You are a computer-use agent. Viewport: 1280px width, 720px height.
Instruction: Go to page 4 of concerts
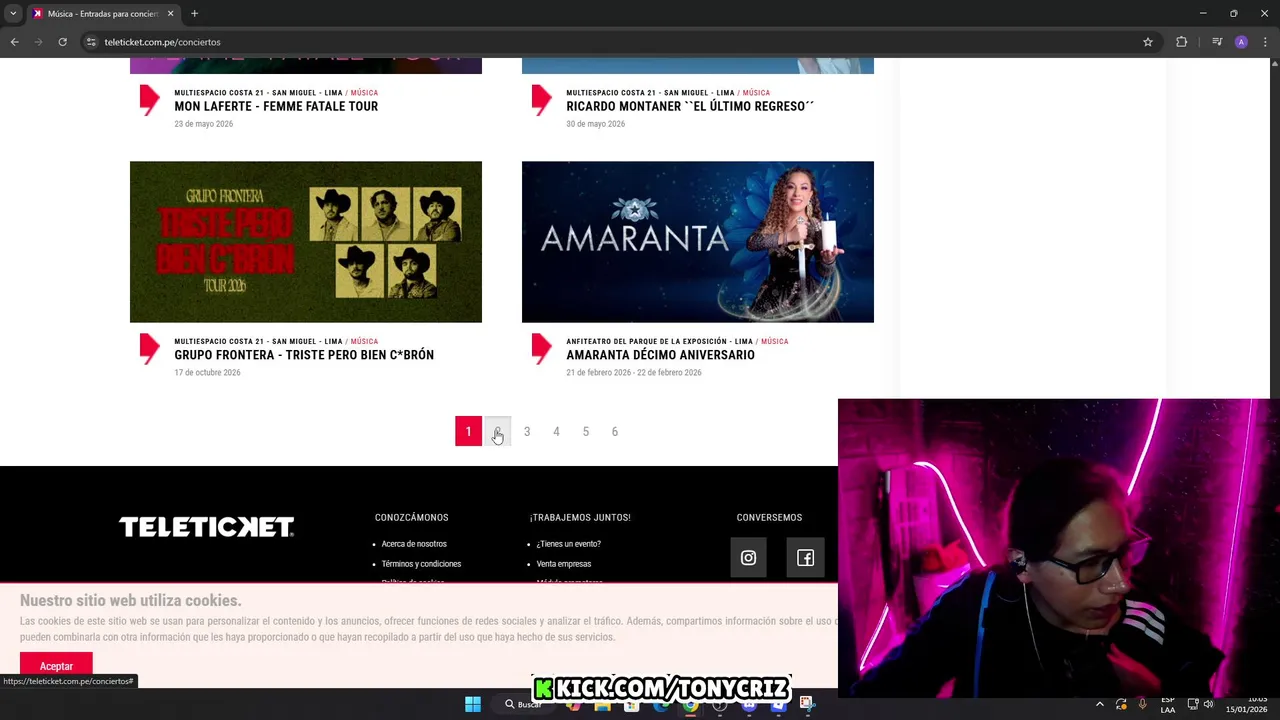[x=556, y=431]
